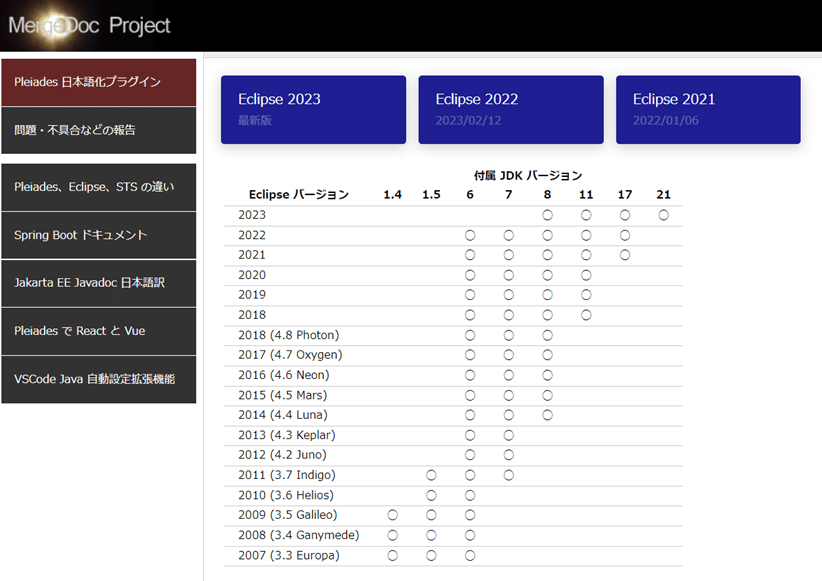Image resolution: width=822 pixels, height=581 pixels.
Task: Click the JDK 11 column header
Action: coord(586,195)
